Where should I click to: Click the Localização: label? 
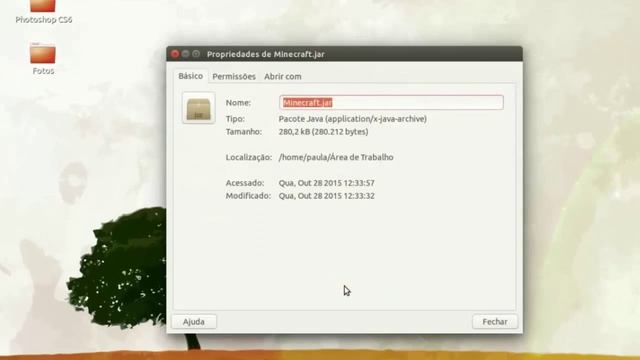point(249,157)
